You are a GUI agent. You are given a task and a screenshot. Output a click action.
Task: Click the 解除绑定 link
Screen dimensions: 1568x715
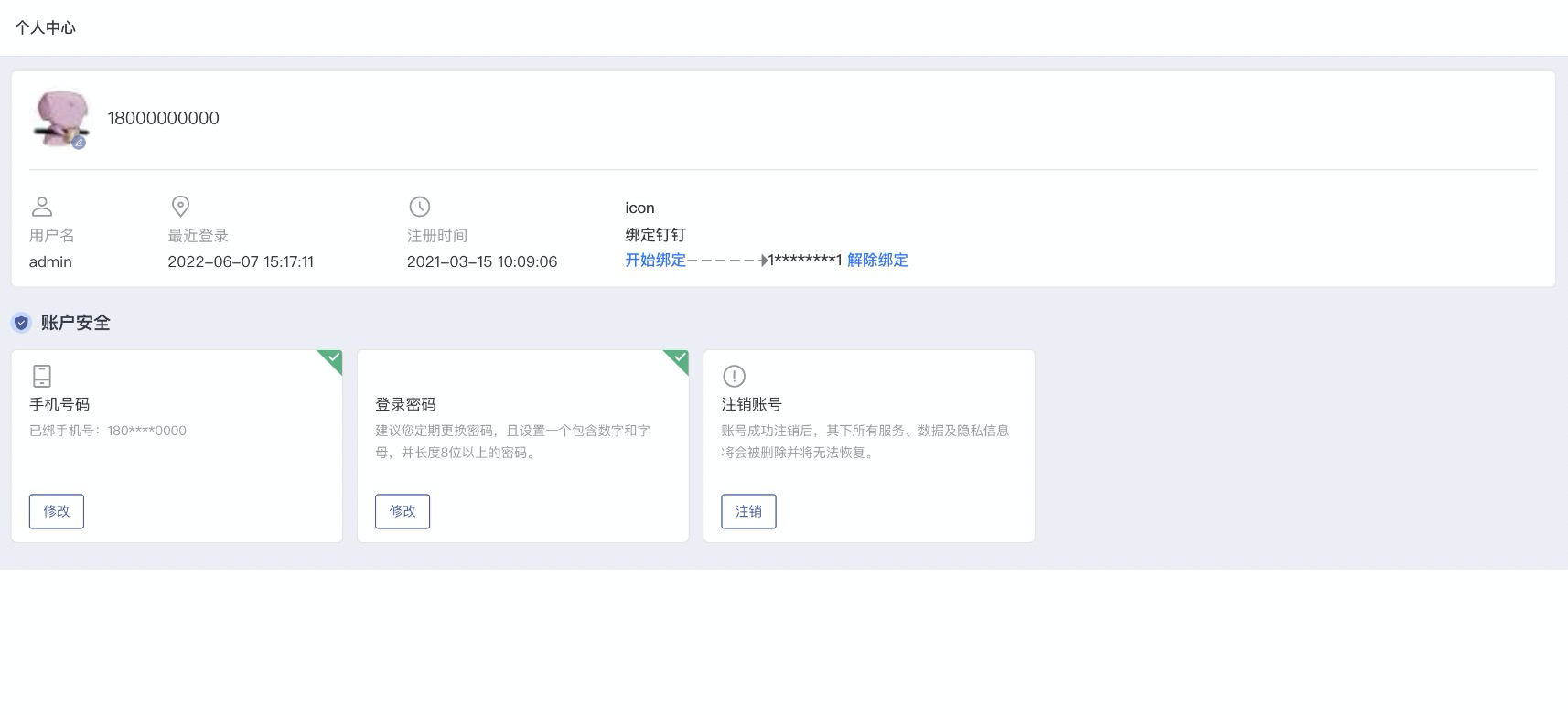pyautogui.click(x=877, y=261)
